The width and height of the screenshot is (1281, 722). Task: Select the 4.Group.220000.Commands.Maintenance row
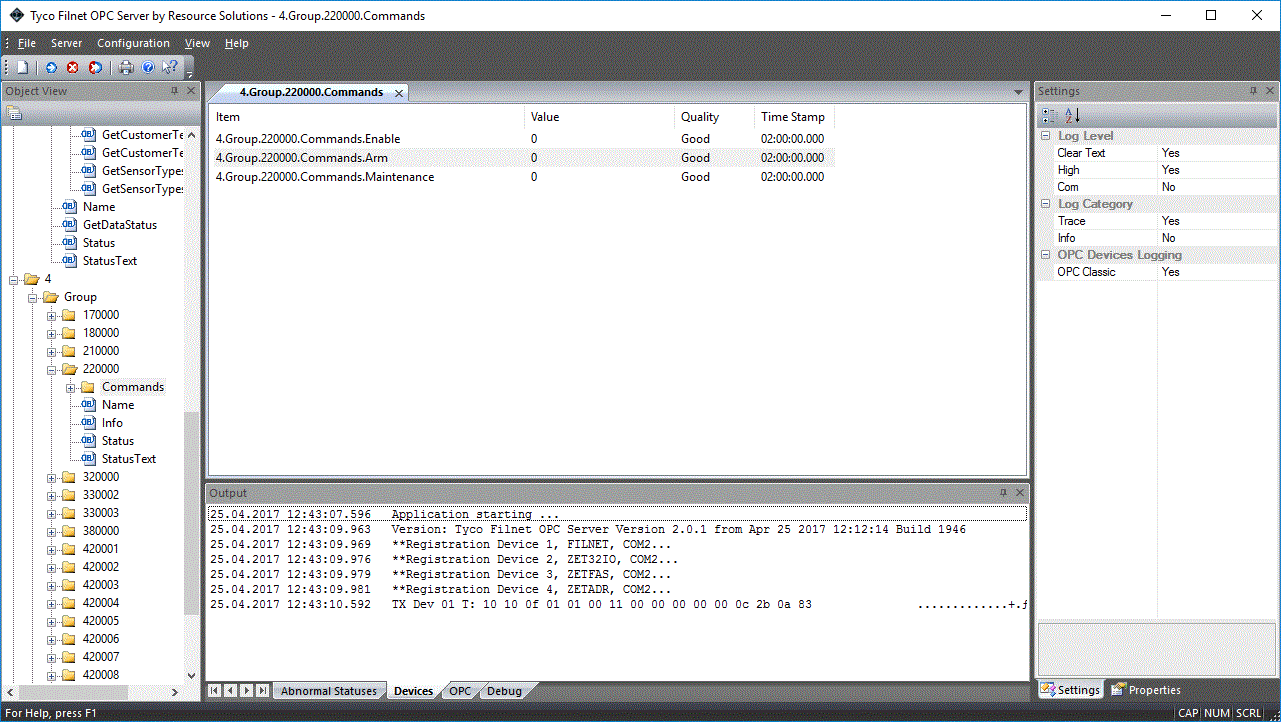click(325, 177)
